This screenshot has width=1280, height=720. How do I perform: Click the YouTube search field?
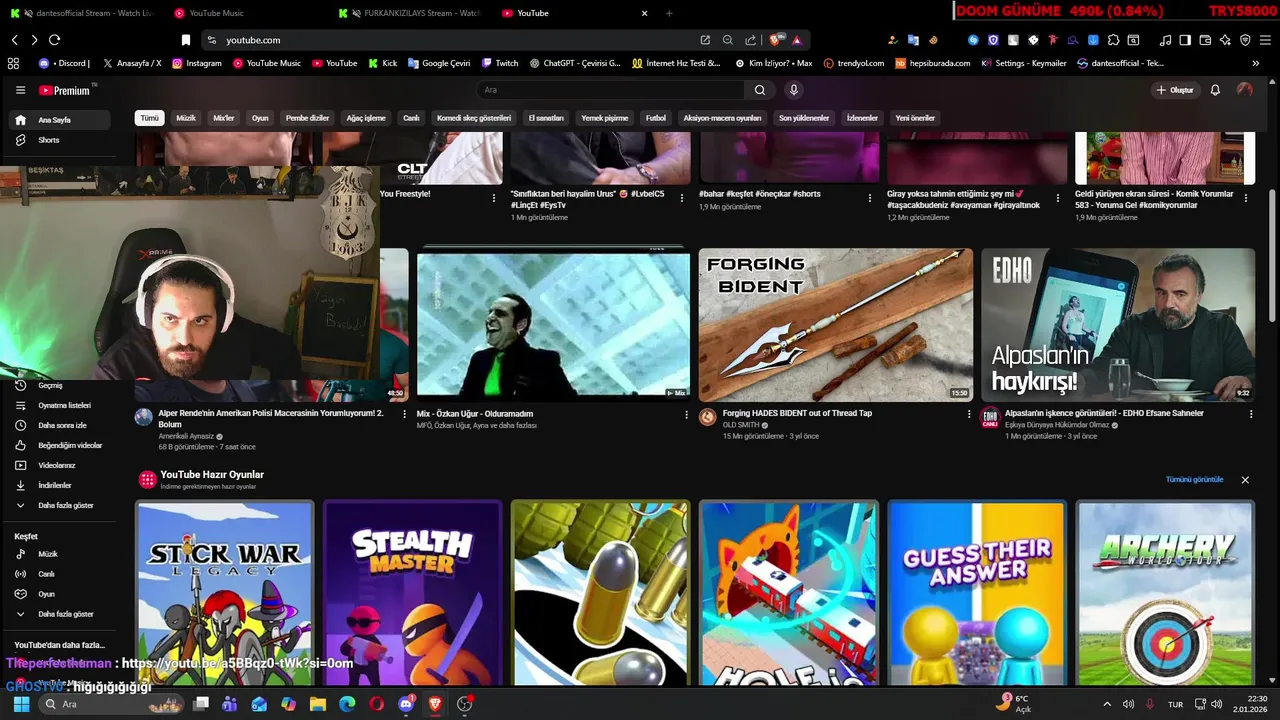tap(610, 90)
